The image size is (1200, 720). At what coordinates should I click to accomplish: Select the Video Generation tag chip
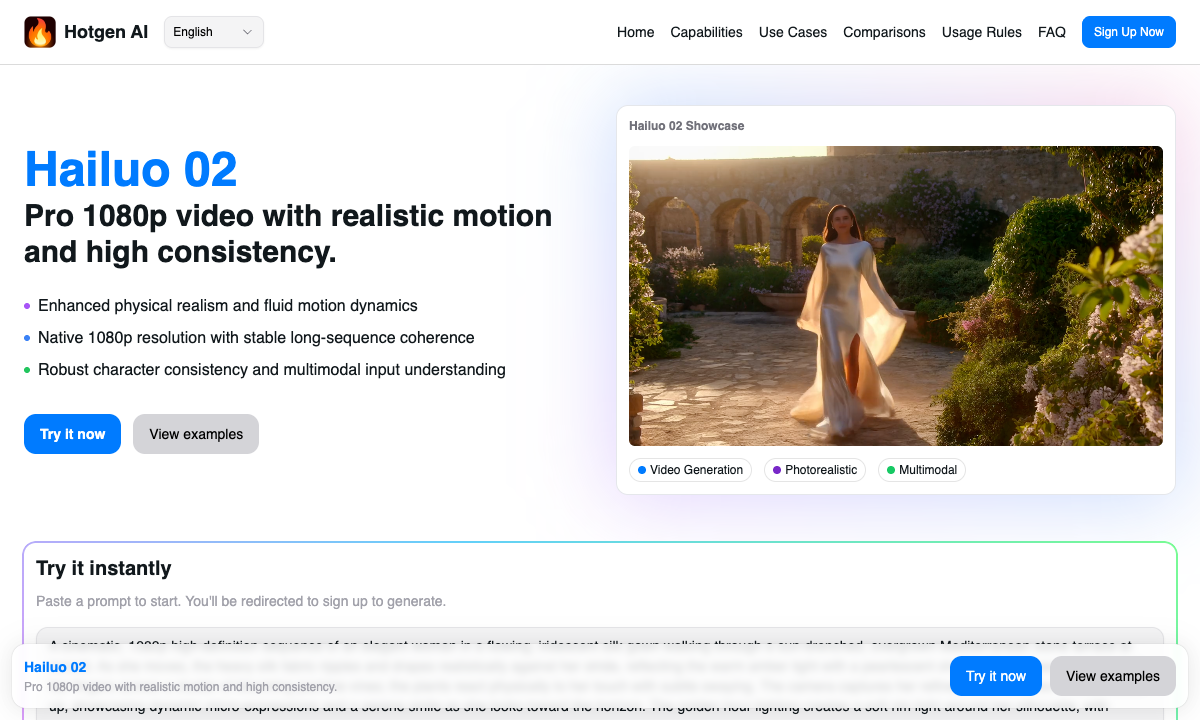click(x=690, y=470)
